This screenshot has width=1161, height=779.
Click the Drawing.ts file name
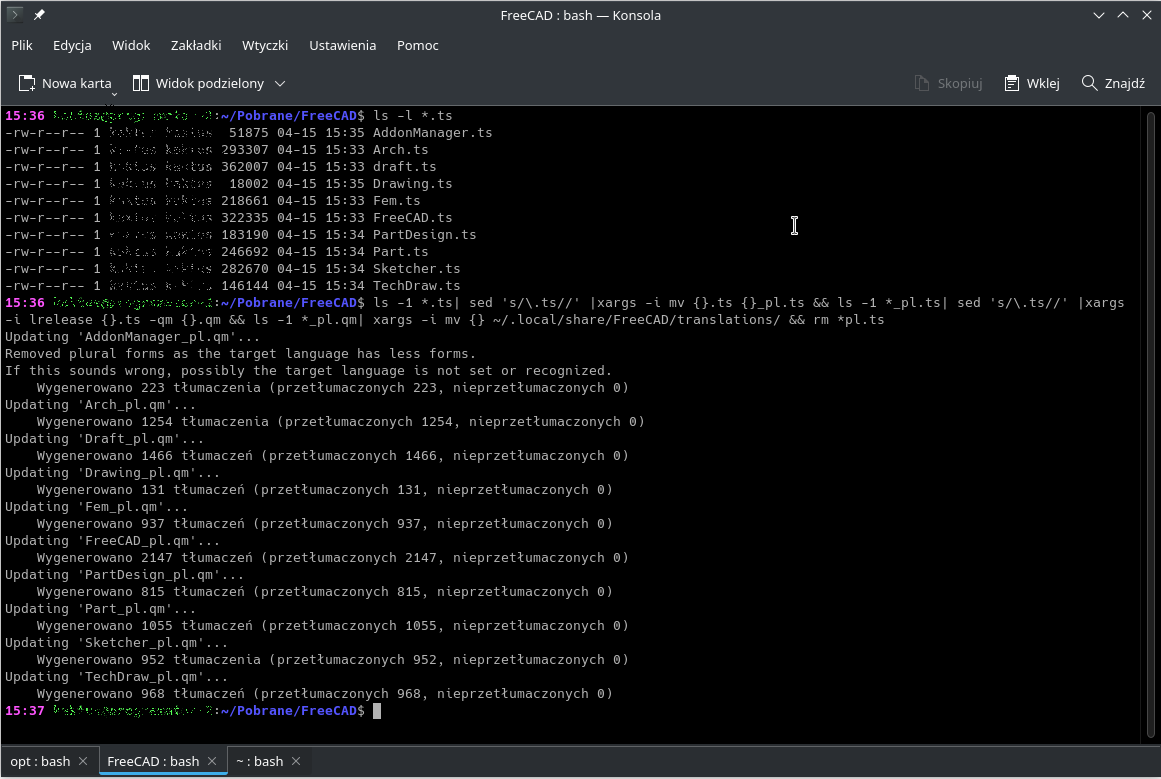412,184
